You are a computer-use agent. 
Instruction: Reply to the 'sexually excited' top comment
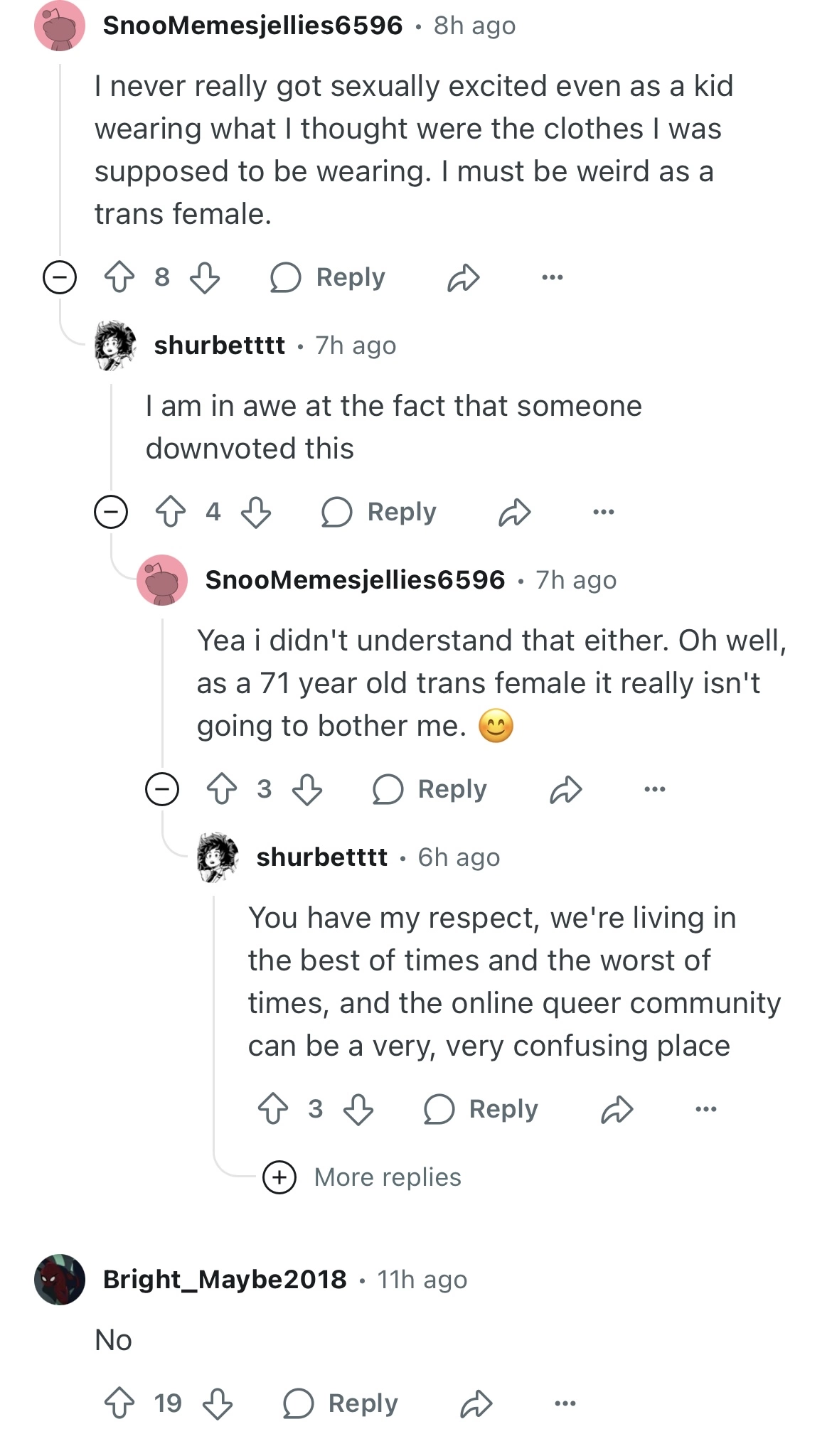pos(328,277)
